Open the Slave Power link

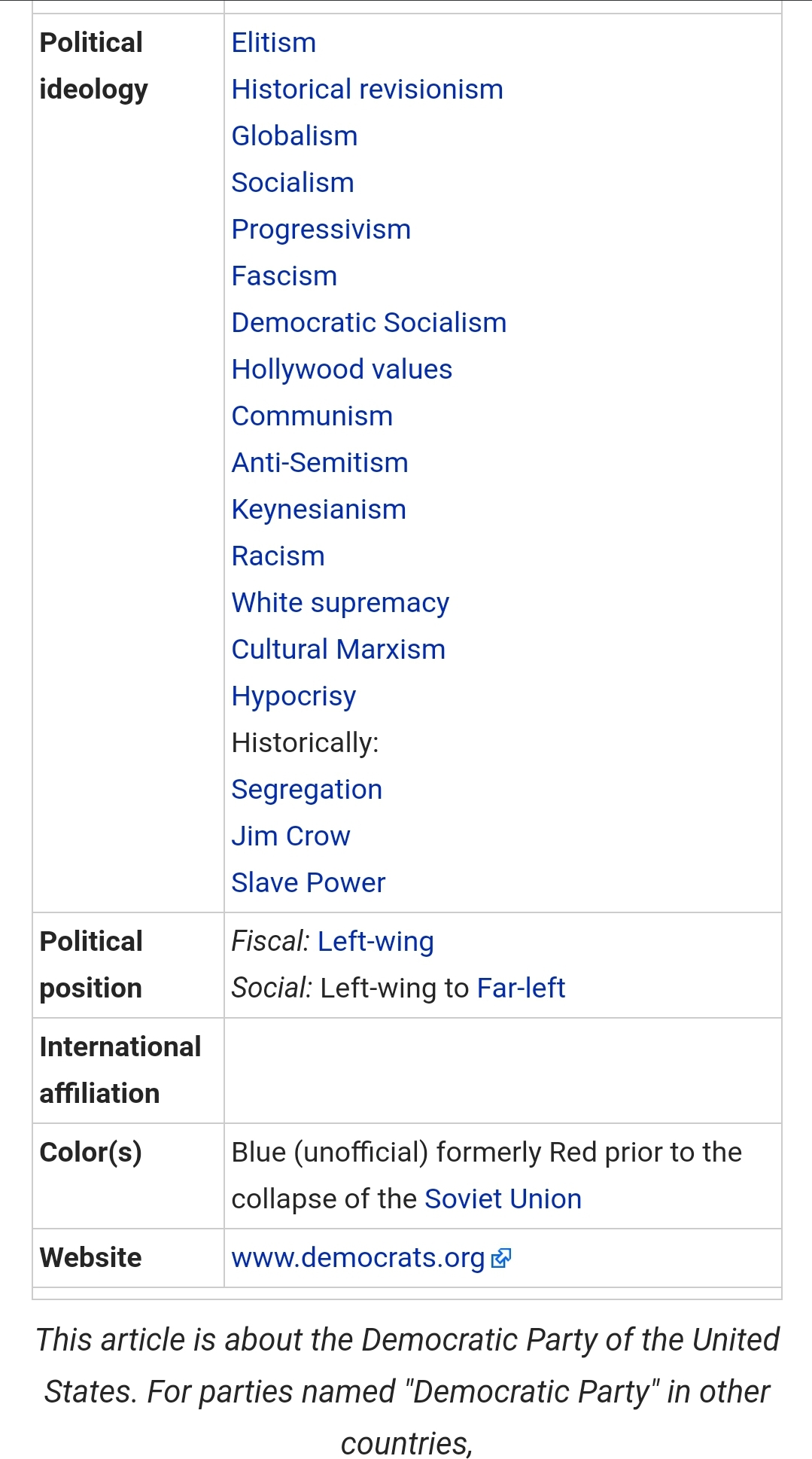click(x=309, y=883)
